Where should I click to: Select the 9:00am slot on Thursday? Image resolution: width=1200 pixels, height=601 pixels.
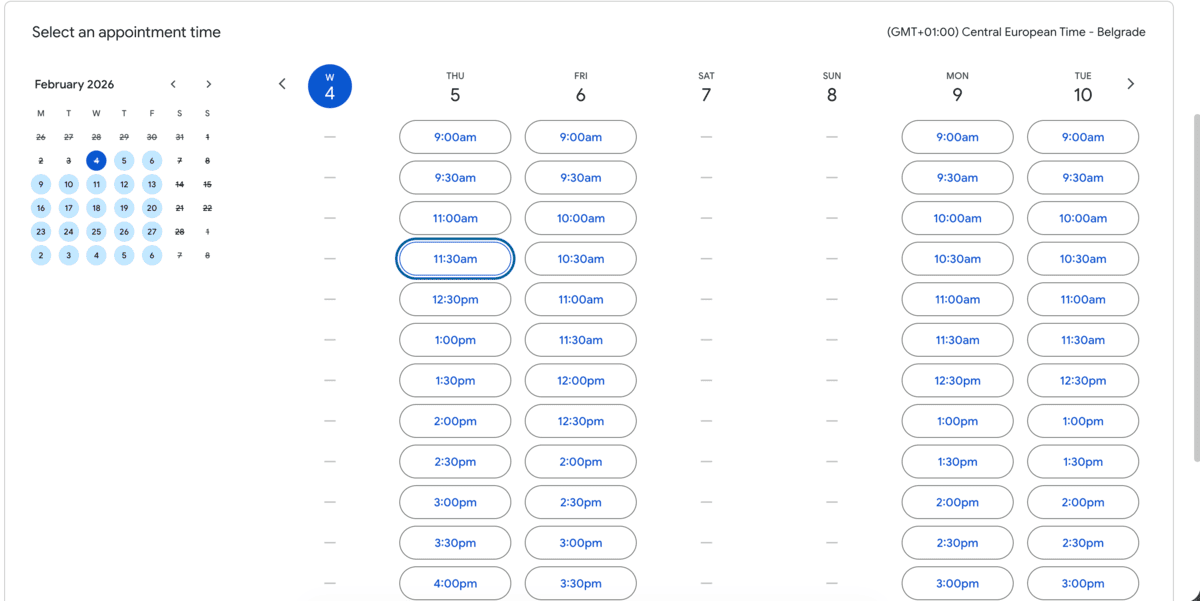tap(455, 136)
